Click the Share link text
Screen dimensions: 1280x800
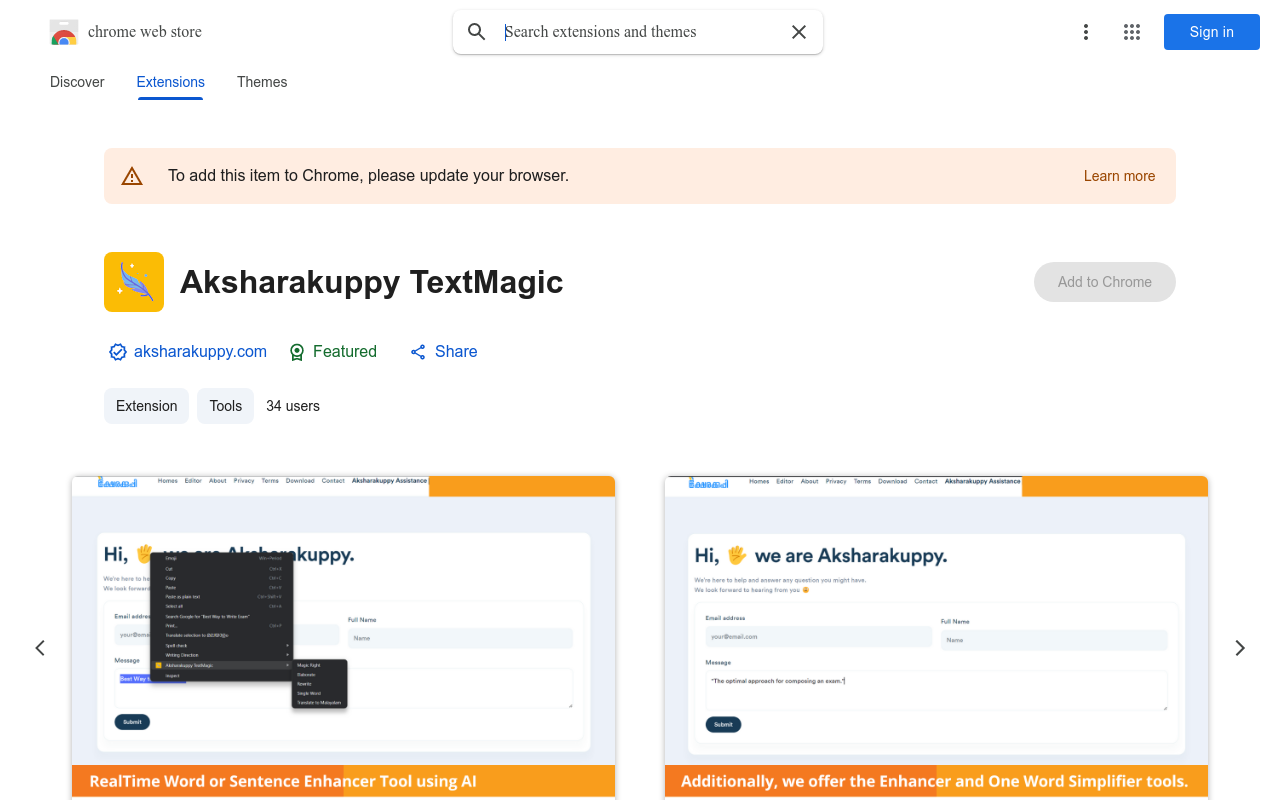tap(456, 352)
